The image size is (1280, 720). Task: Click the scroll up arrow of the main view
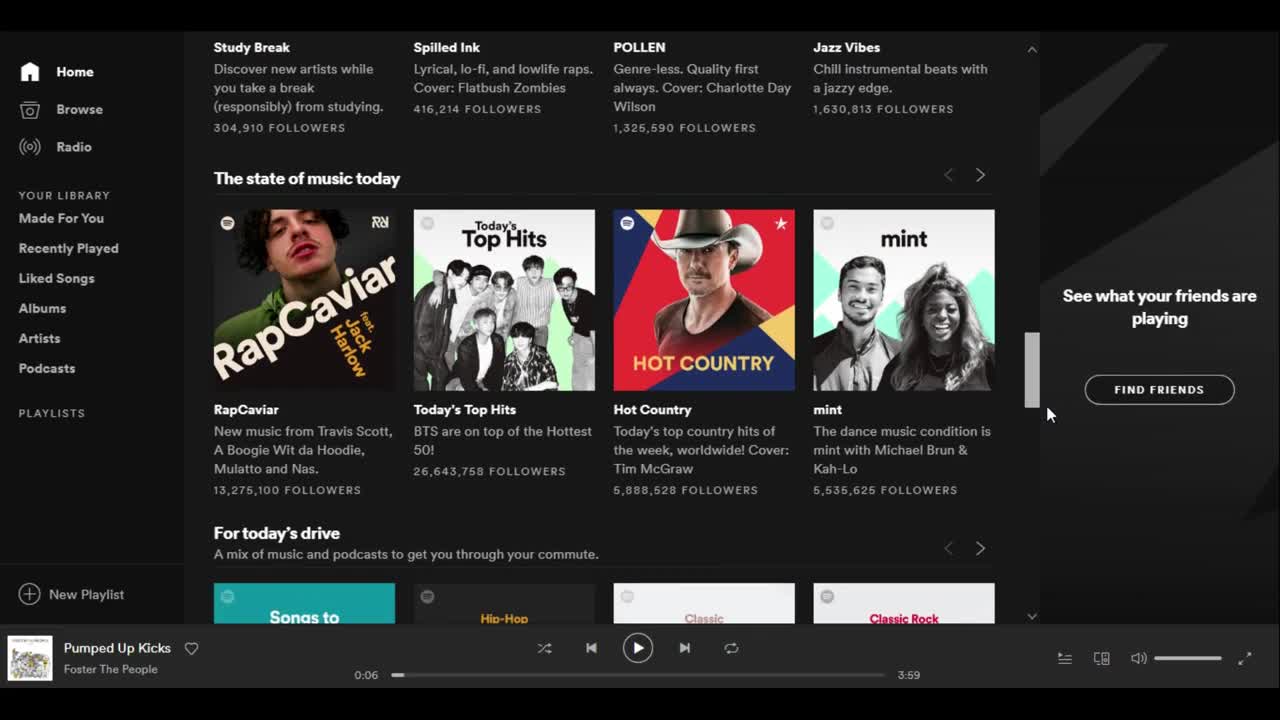(1032, 48)
